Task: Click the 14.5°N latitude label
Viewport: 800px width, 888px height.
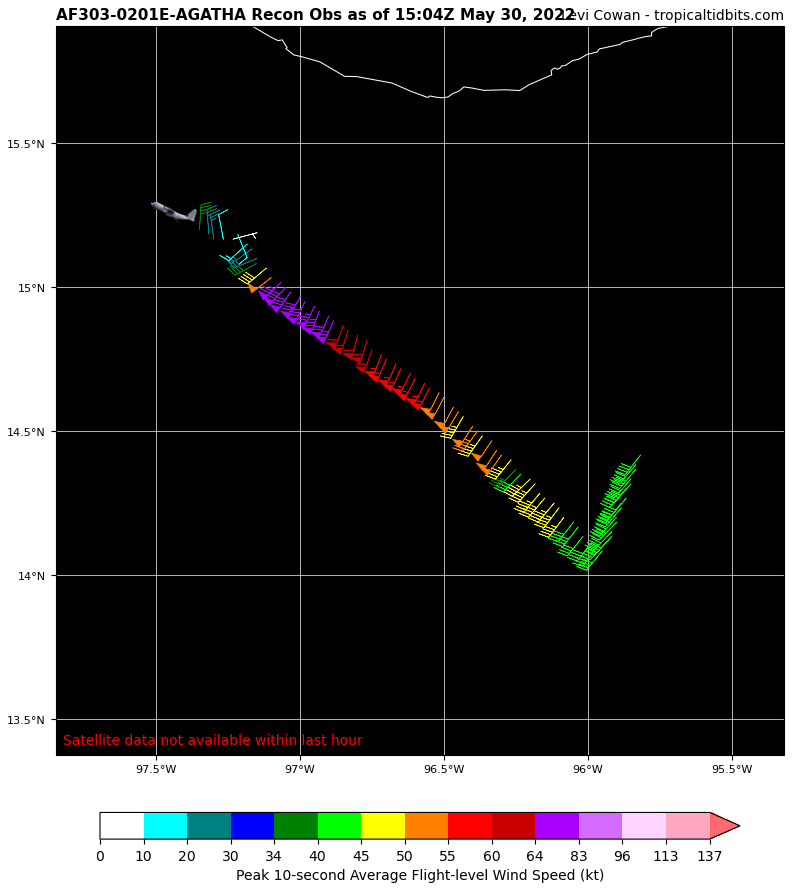Action: pyautogui.click(x=25, y=432)
